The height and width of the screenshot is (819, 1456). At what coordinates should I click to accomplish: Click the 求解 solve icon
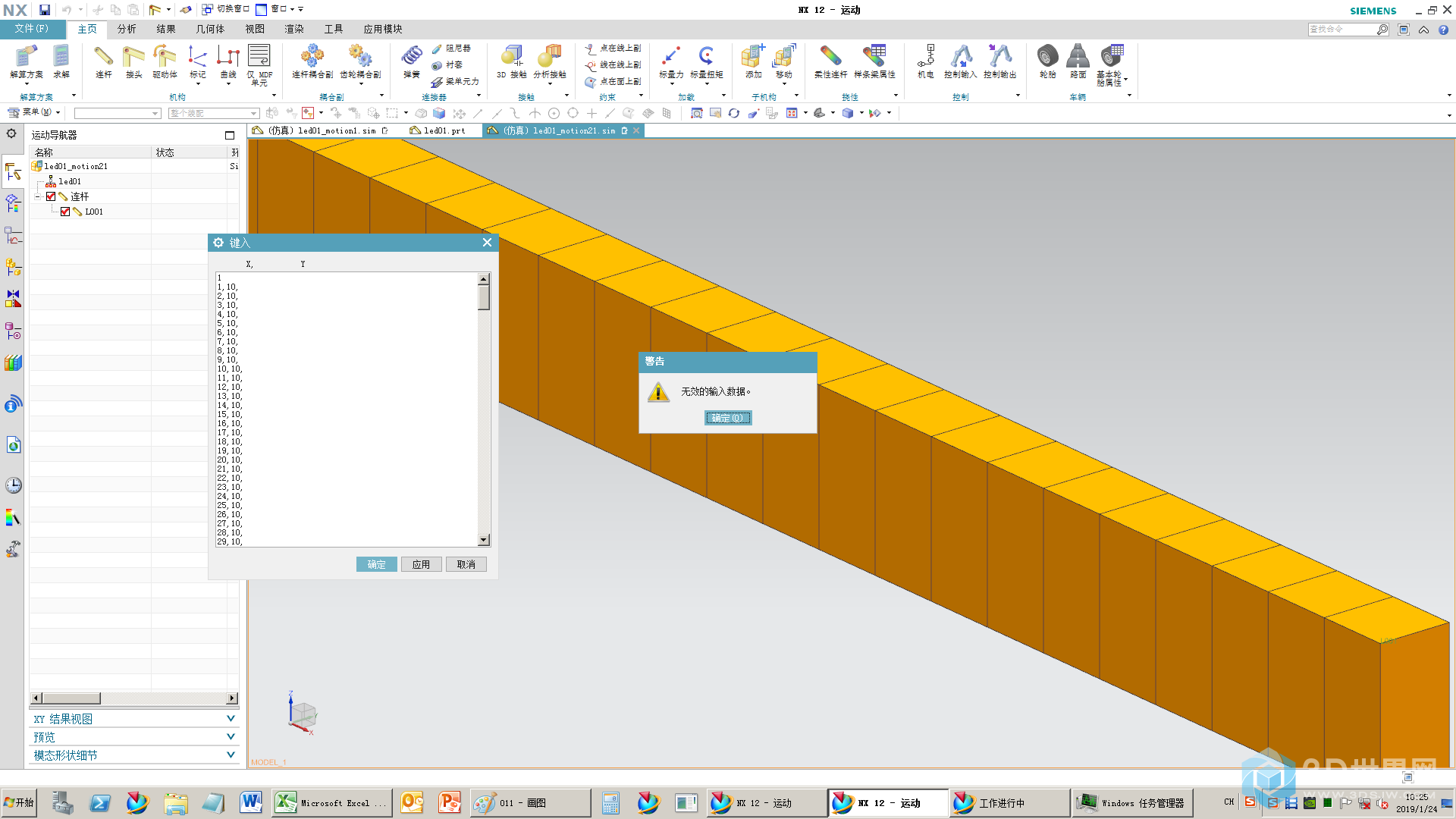coord(61,62)
